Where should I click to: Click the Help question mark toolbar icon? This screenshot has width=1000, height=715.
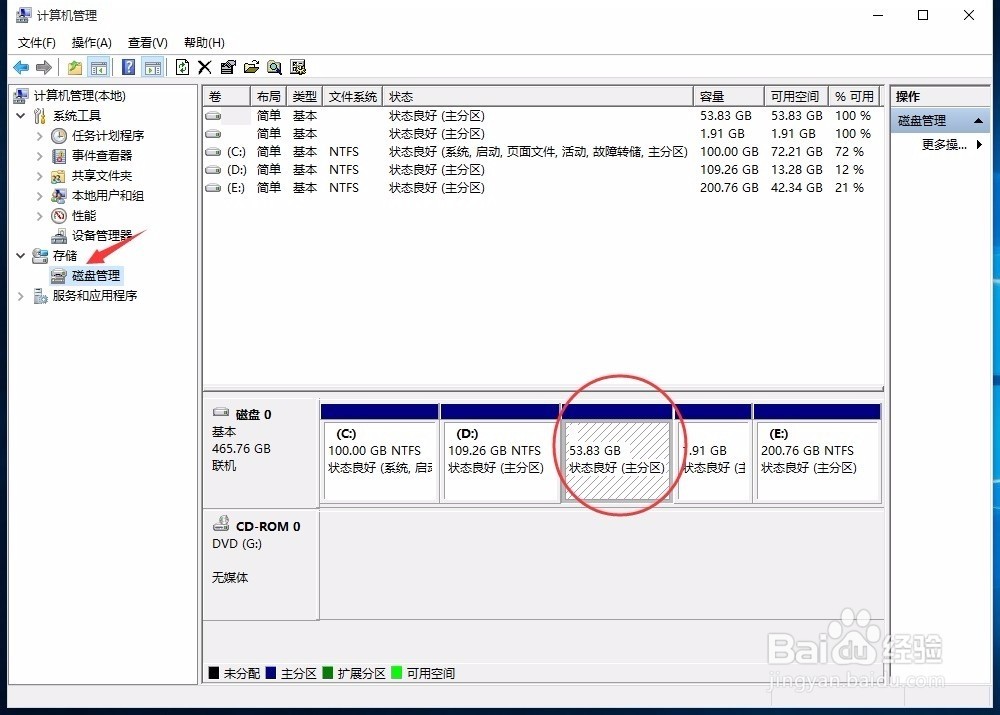(x=128, y=66)
